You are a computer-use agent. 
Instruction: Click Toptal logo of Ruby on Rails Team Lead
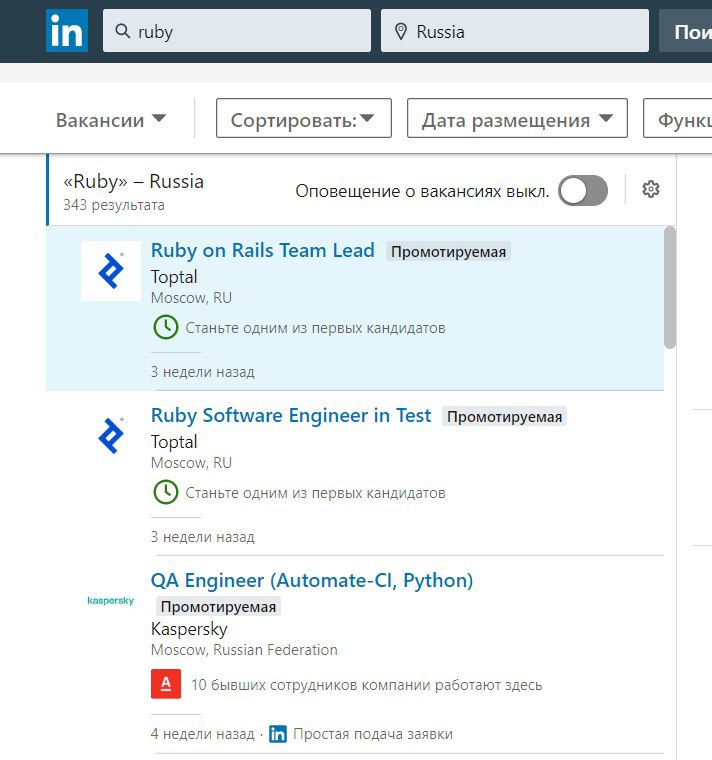click(111, 271)
